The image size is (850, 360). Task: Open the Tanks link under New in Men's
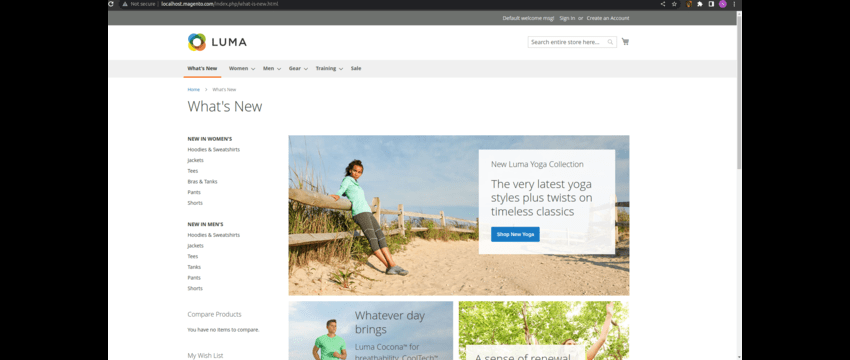[194, 267]
